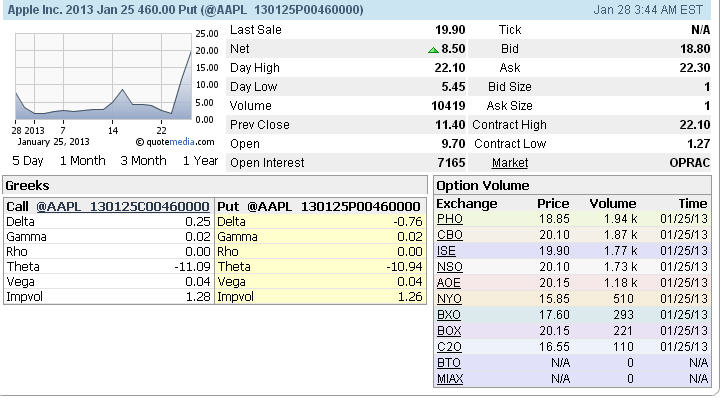Select Last Sale value 19.90
This screenshot has height=401, width=721.
(450, 30)
